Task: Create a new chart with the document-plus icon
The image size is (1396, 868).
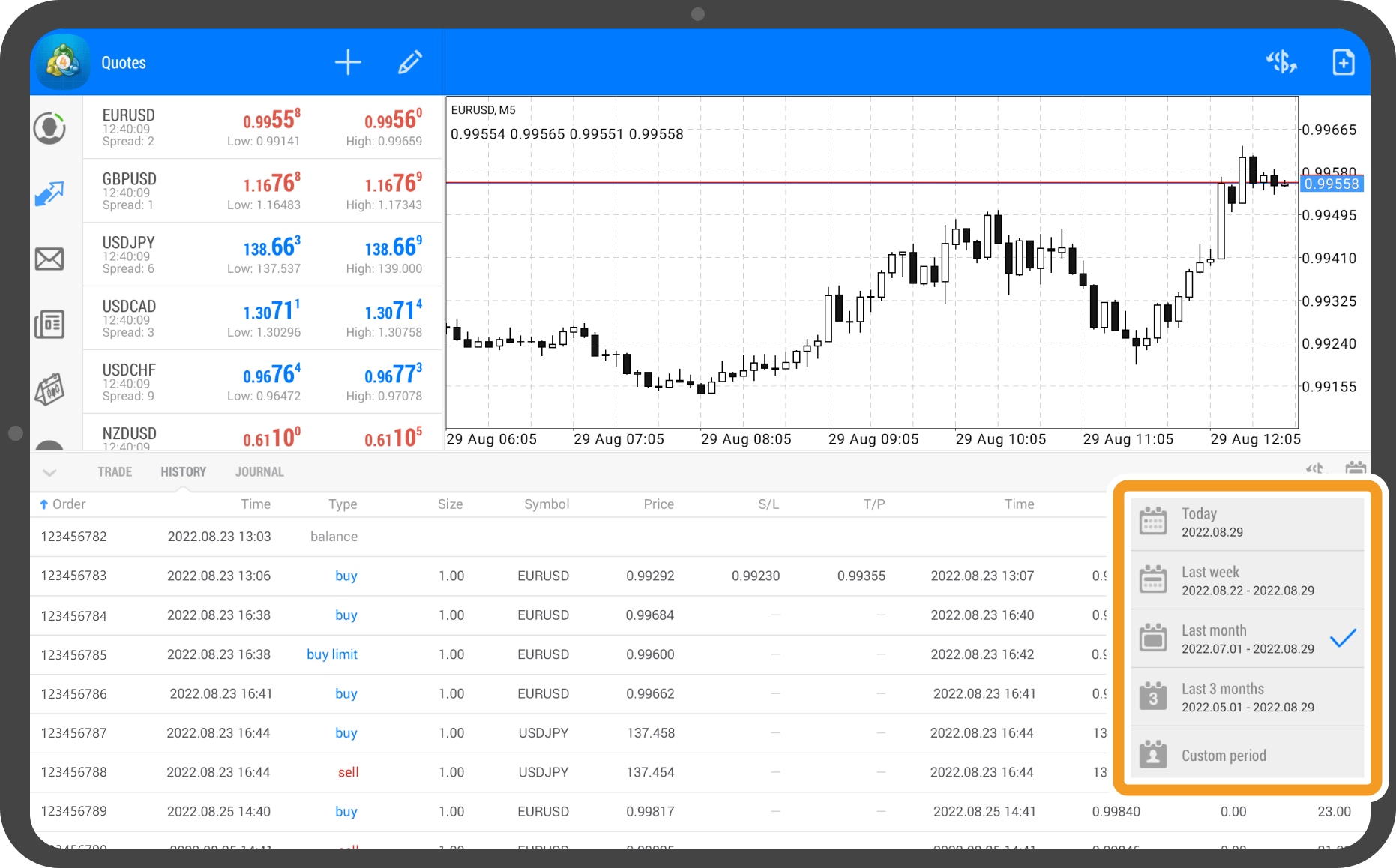Action: pyautogui.click(x=1343, y=62)
